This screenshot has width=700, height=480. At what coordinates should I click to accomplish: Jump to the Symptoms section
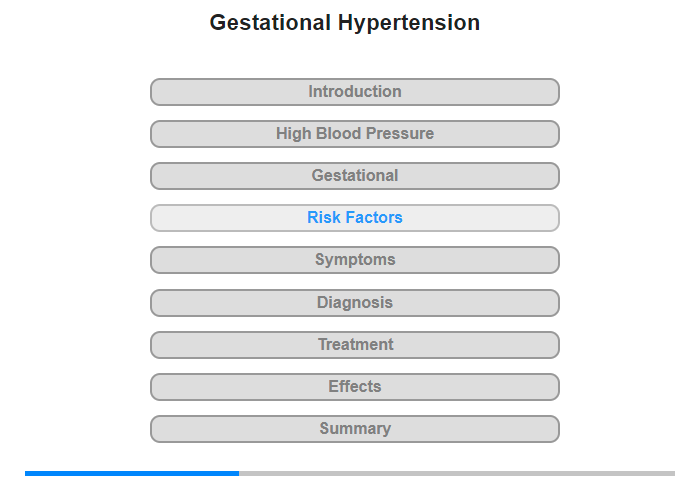[355, 260]
